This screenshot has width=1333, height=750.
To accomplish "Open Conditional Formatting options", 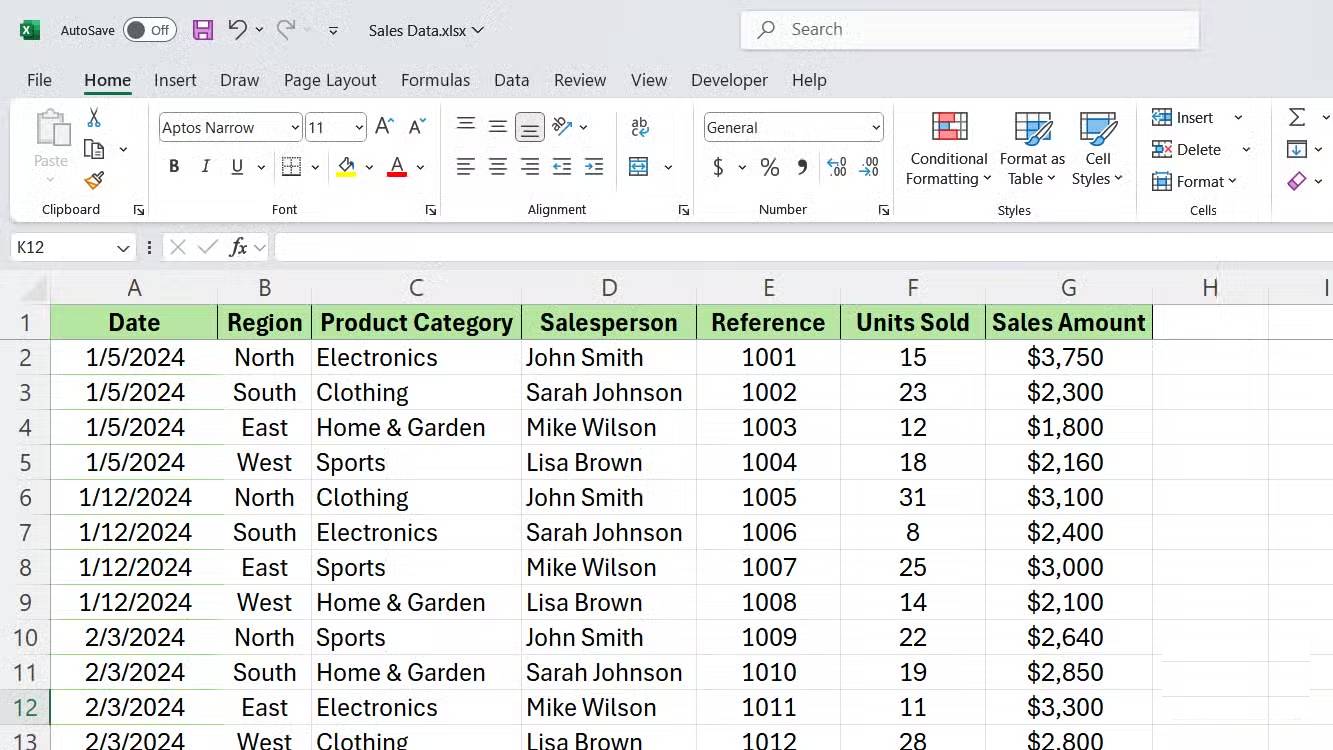I will point(947,148).
